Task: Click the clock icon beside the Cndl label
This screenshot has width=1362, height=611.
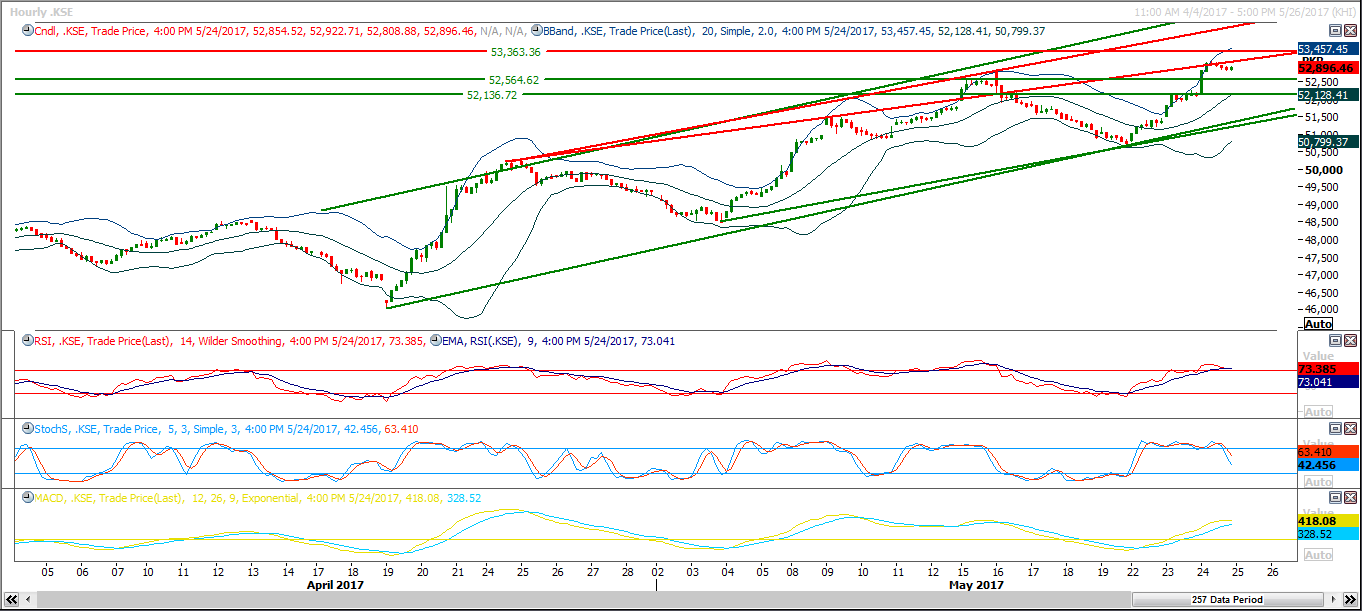Action: pyautogui.click(x=26, y=31)
